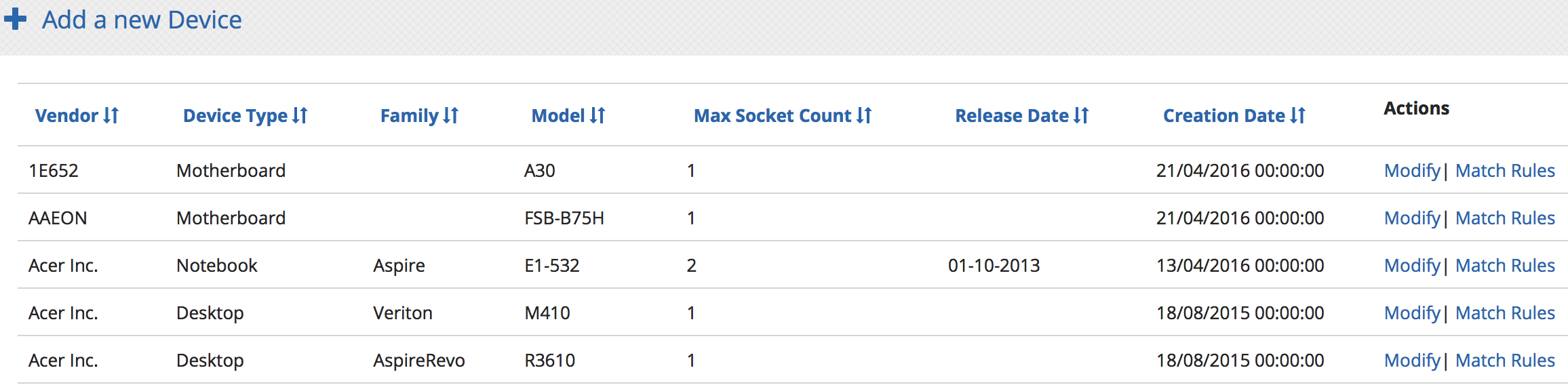The image size is (1568, 385).
Task: Click the Model sort arrows icon
Action: point(597,116)
